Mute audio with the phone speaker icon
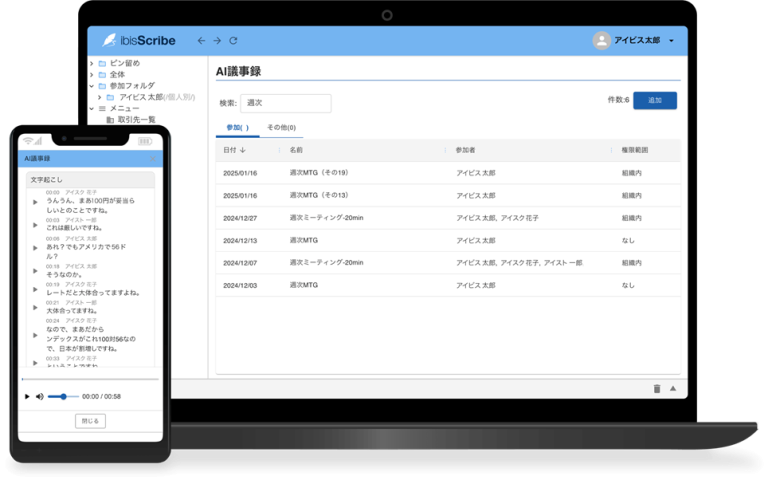Screen dimensions: 768x480 [x=40, y=397]
